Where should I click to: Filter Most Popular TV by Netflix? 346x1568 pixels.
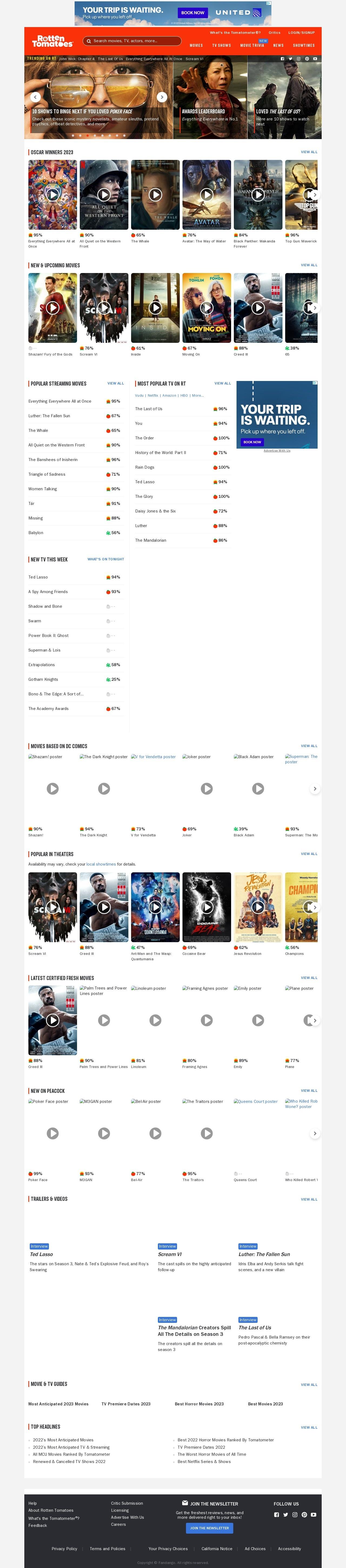coord(153,396)
